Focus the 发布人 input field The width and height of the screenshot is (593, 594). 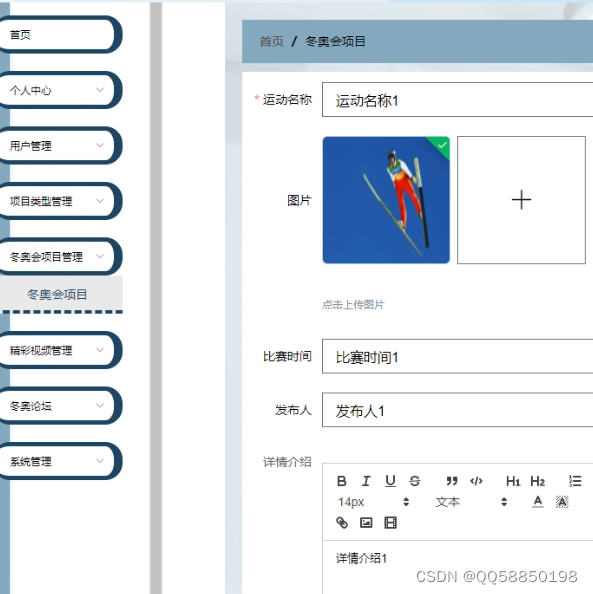point(457,410)
